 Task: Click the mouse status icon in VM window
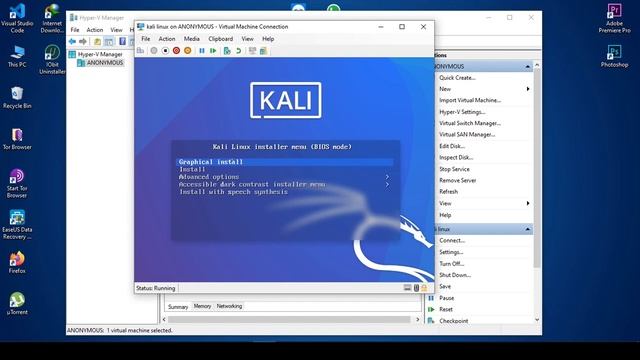(416, 288)
